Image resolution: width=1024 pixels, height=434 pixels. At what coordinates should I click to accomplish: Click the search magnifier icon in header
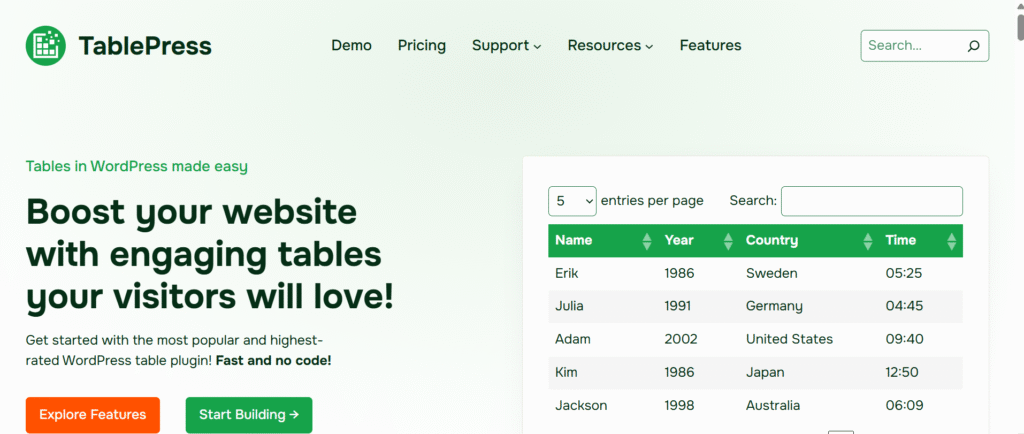973,46
